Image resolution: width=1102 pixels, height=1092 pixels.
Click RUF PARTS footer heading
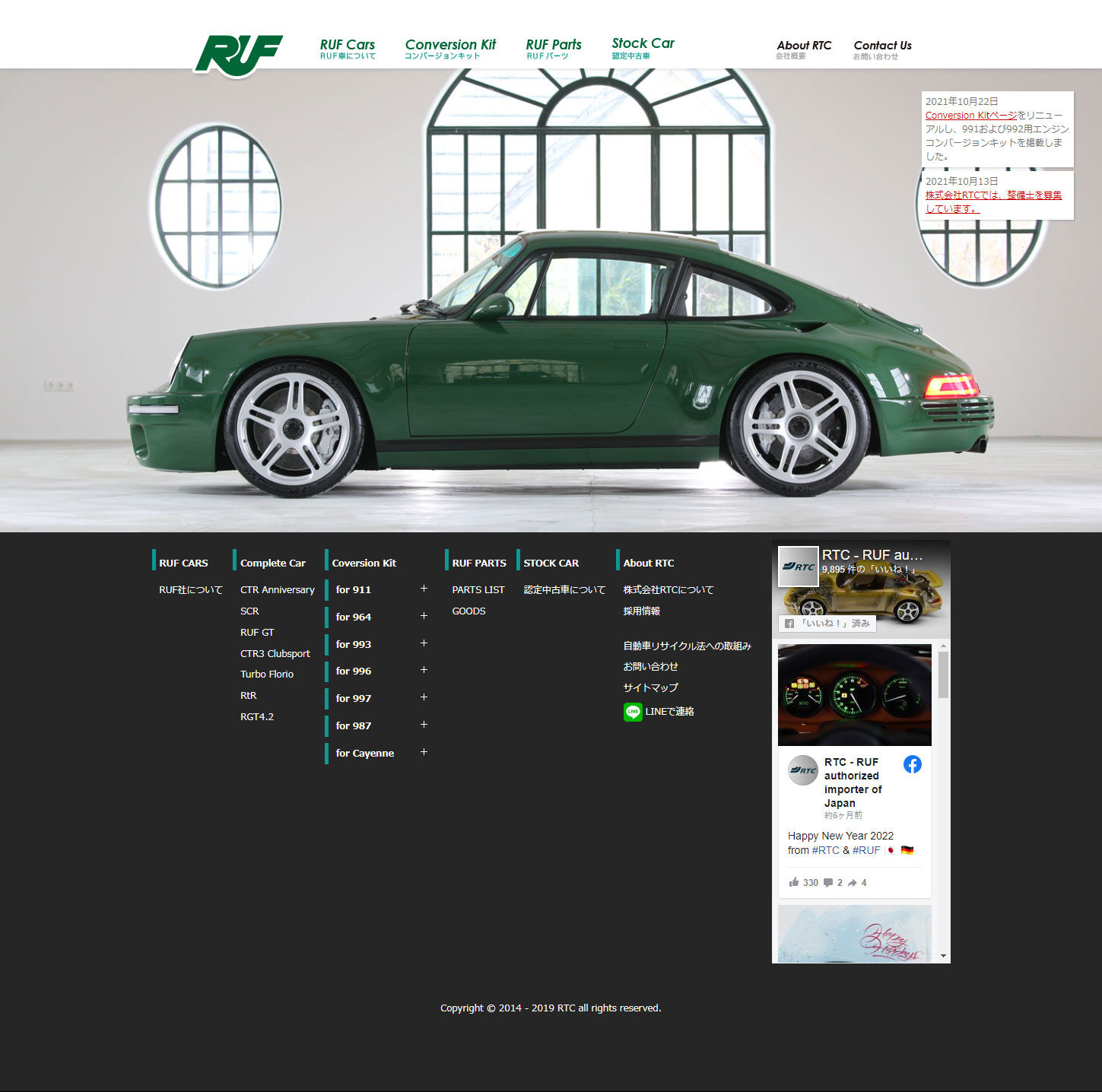(x=479, y=563)
